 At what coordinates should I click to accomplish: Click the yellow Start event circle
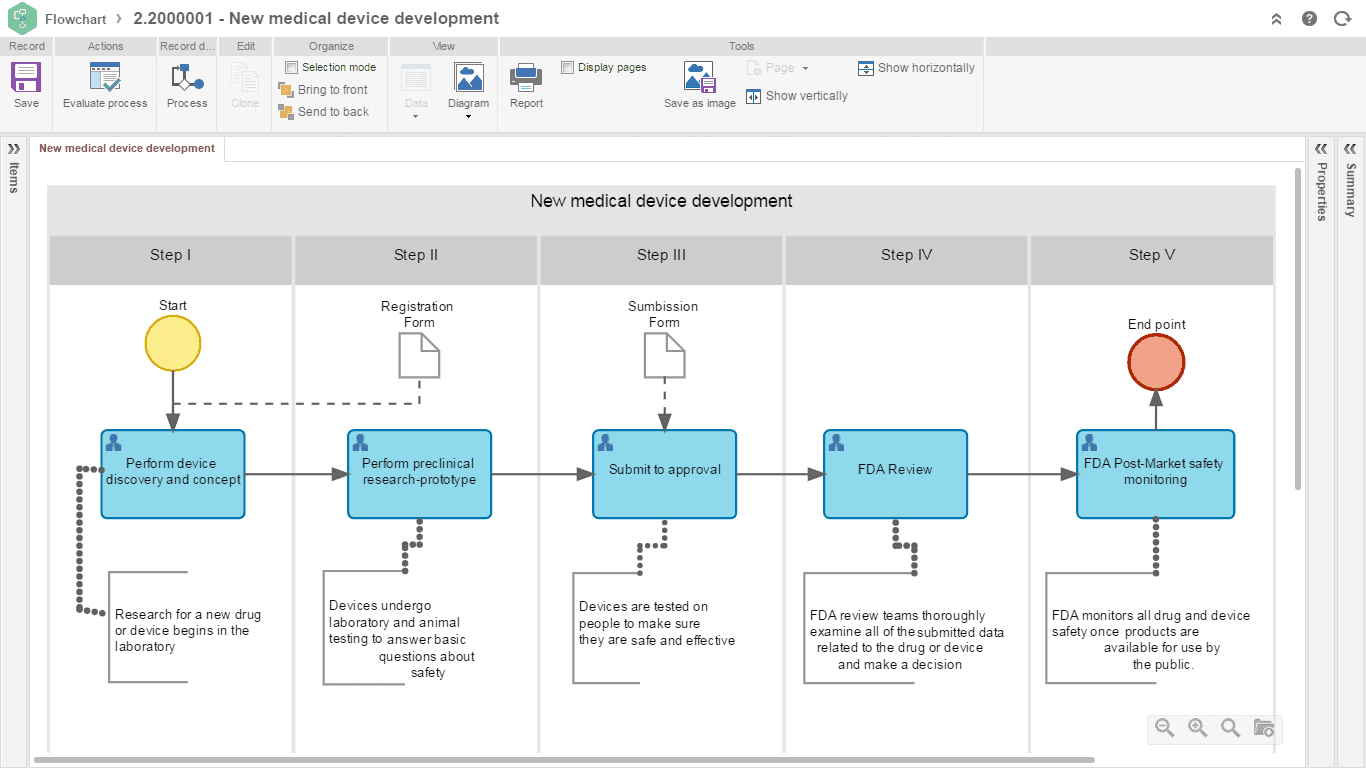pyautogui.click(x=173, y=343)
